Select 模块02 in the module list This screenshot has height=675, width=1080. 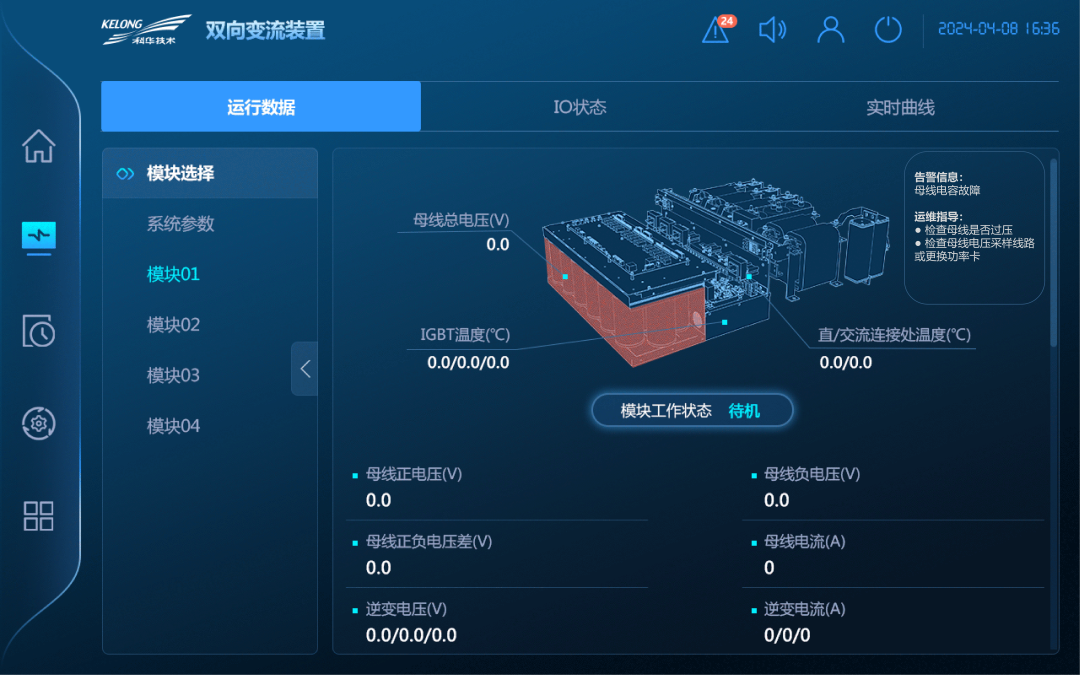pyautogui.click(x=174, y=325)
